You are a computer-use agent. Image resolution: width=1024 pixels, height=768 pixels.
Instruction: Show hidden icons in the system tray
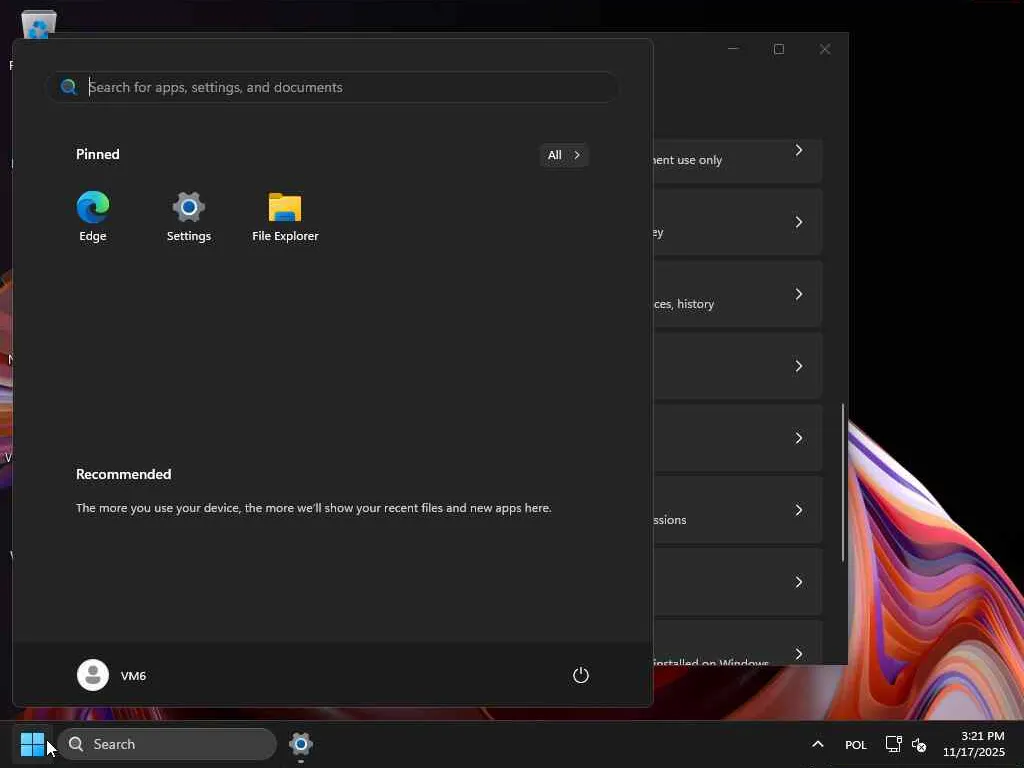pyautogui.click(x=817, y=744)
